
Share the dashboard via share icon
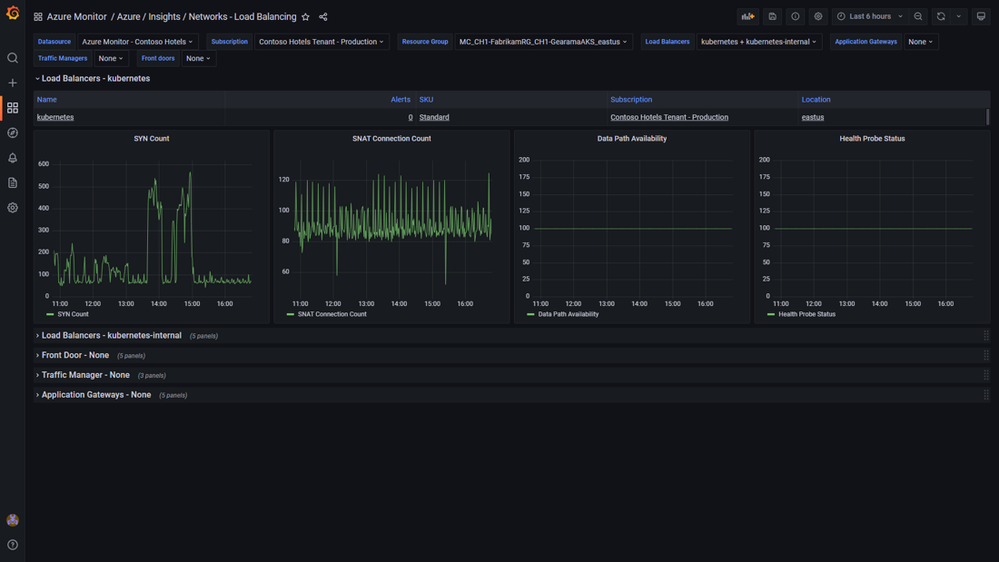click(x=323, y=17)
